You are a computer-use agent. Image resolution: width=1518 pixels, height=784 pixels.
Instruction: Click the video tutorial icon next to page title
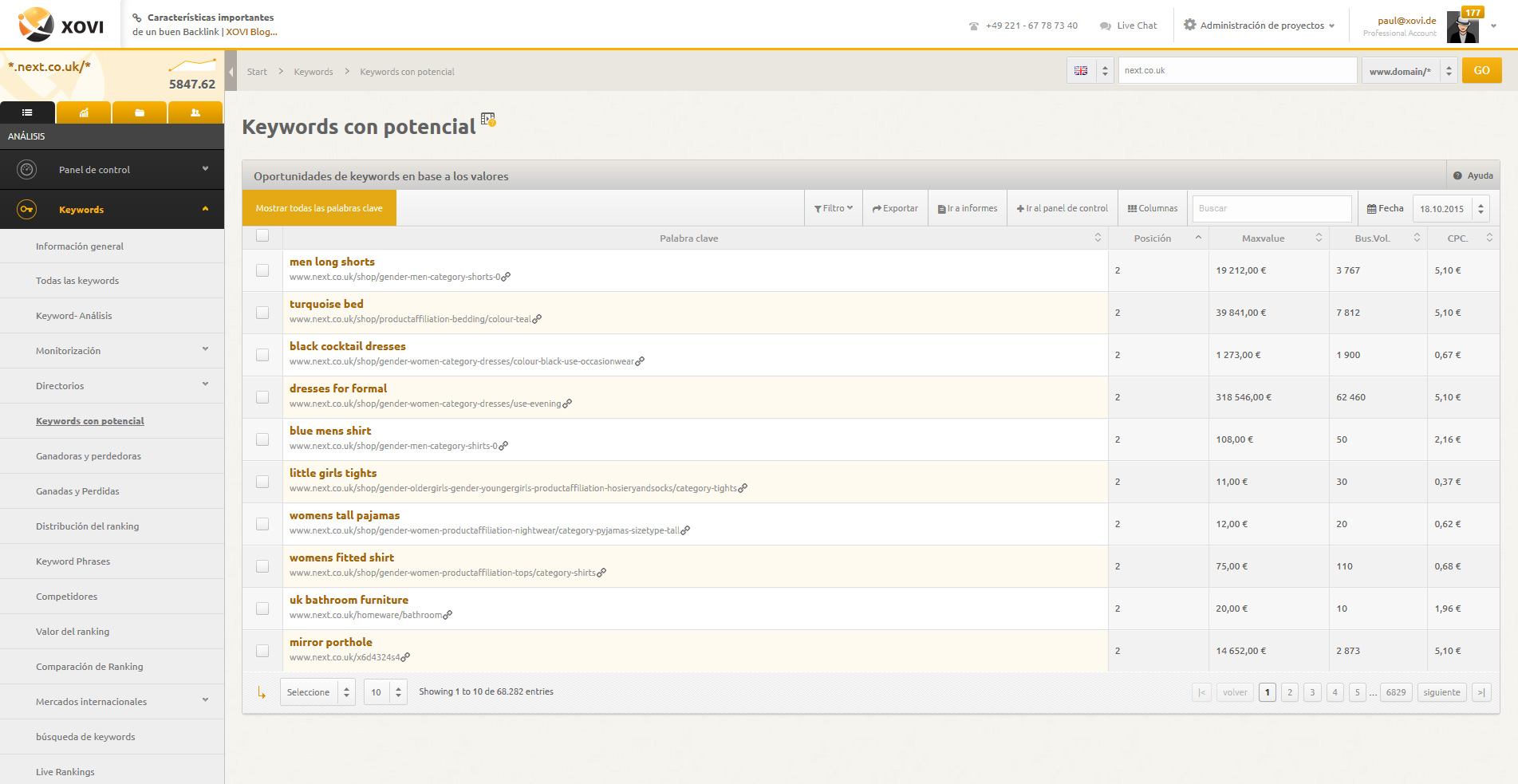[488, 120]
